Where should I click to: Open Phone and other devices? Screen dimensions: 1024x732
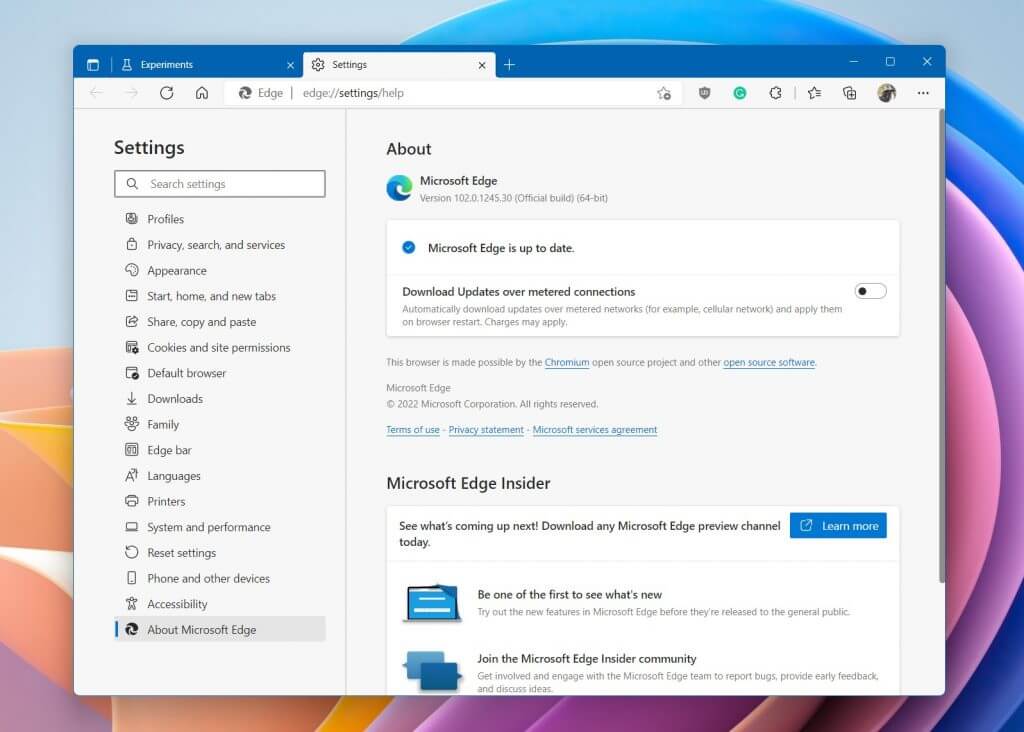point(219,579)
